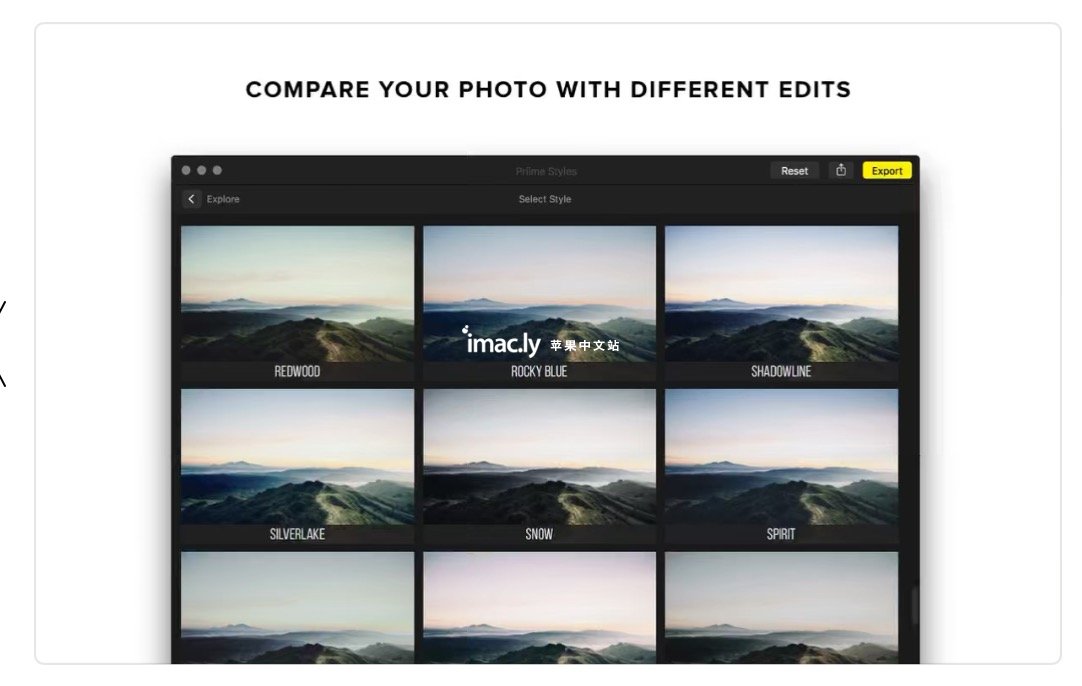Choose the Shadowline style preview
Screen dimensions: 1082x686
(782, 303)
